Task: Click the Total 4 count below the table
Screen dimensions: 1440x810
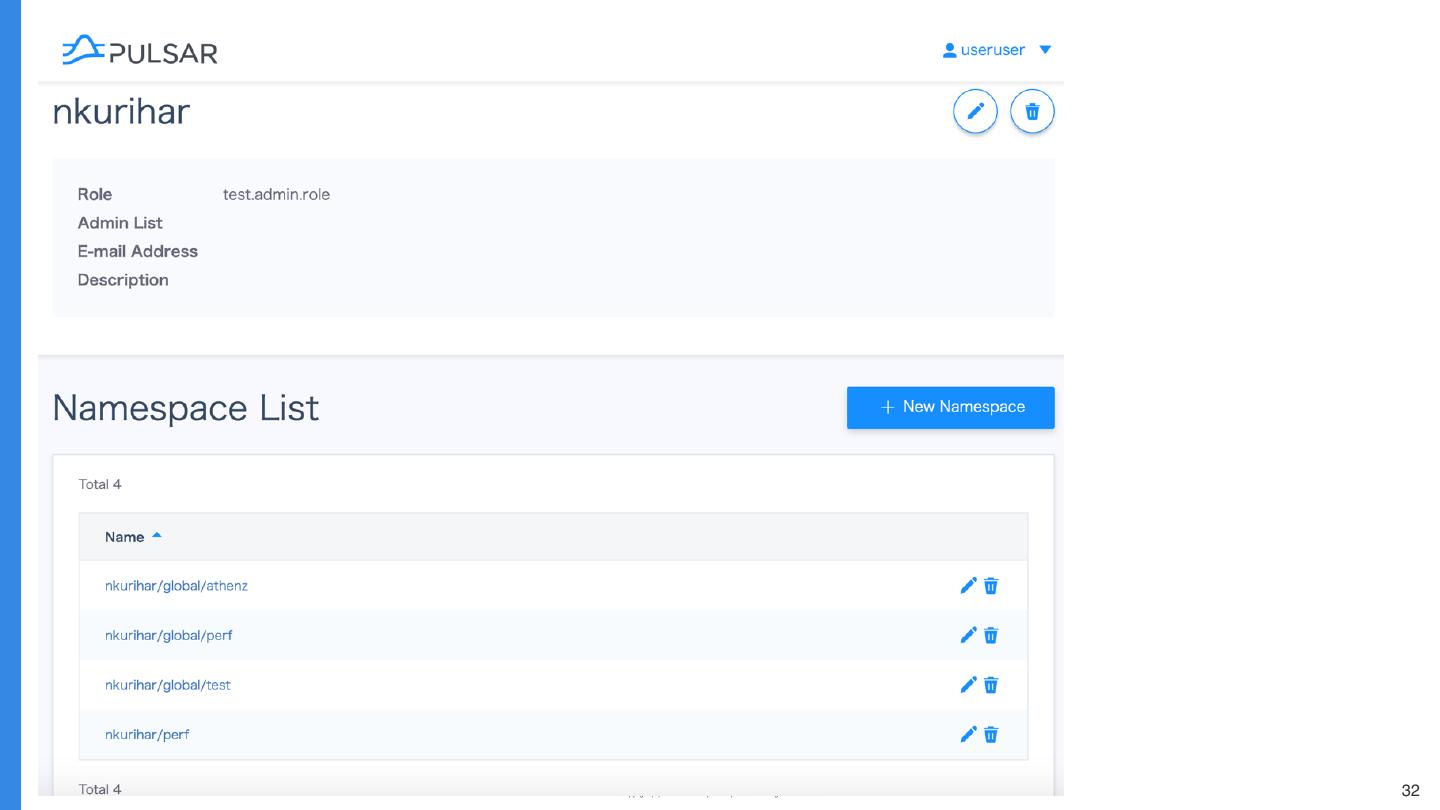Action: (x=100, y=789)
